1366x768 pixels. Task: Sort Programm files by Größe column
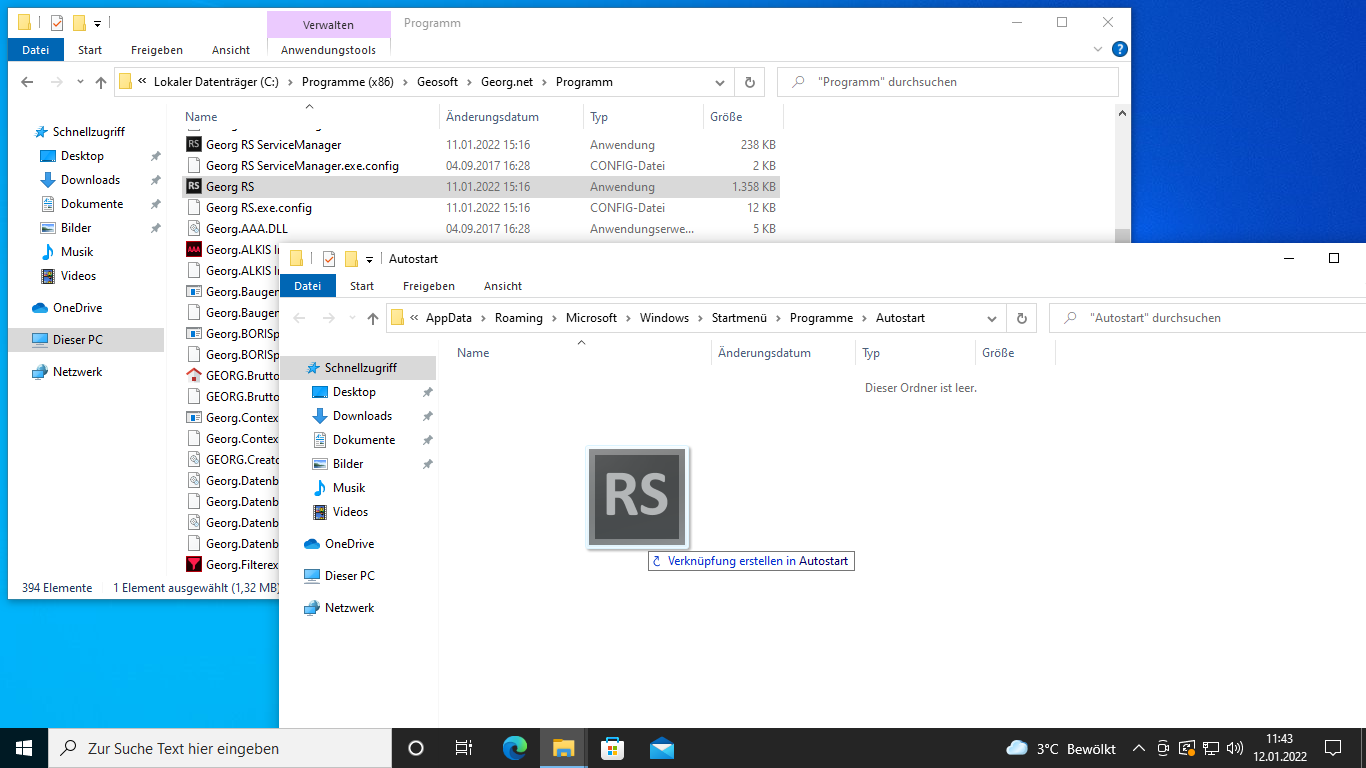click(x=744, y=117)
